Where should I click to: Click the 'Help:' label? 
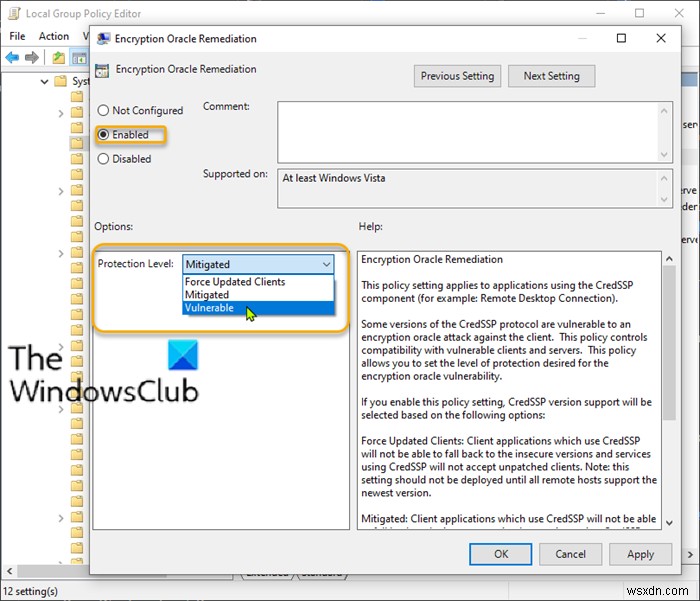(371, 226)
